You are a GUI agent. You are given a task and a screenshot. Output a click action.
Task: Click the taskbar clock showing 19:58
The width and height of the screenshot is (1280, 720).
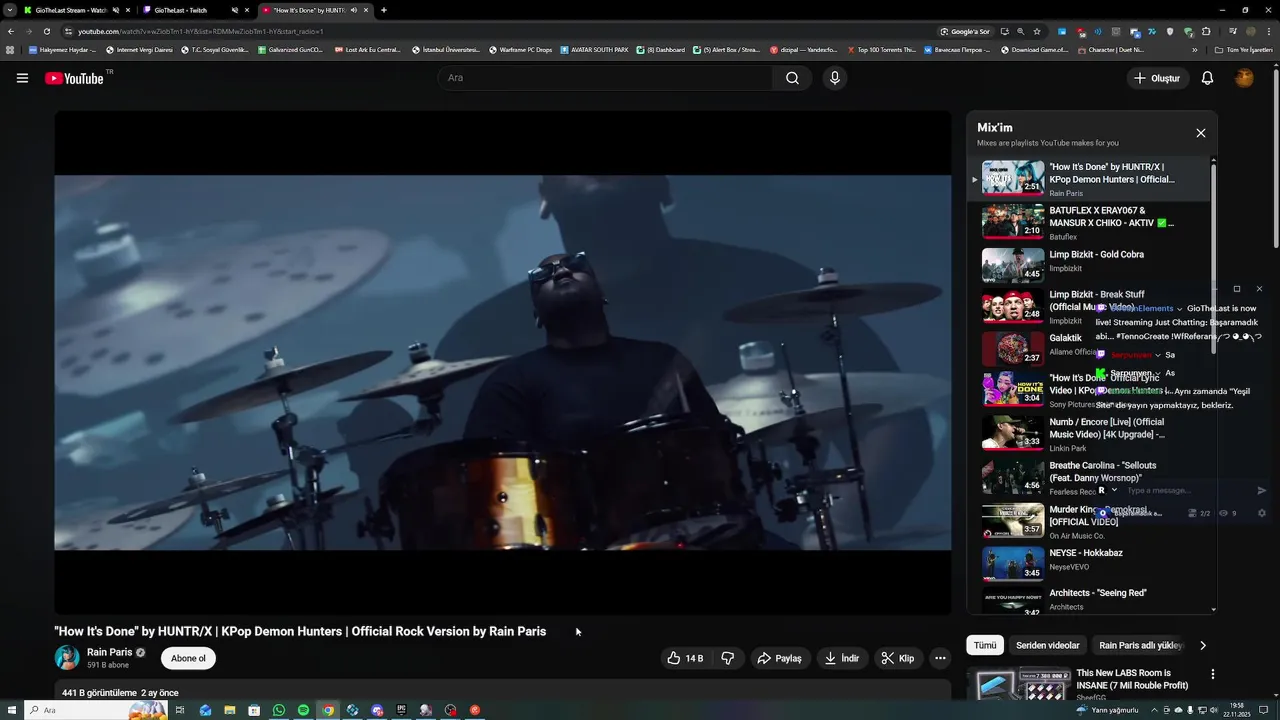pos(1238,709)
